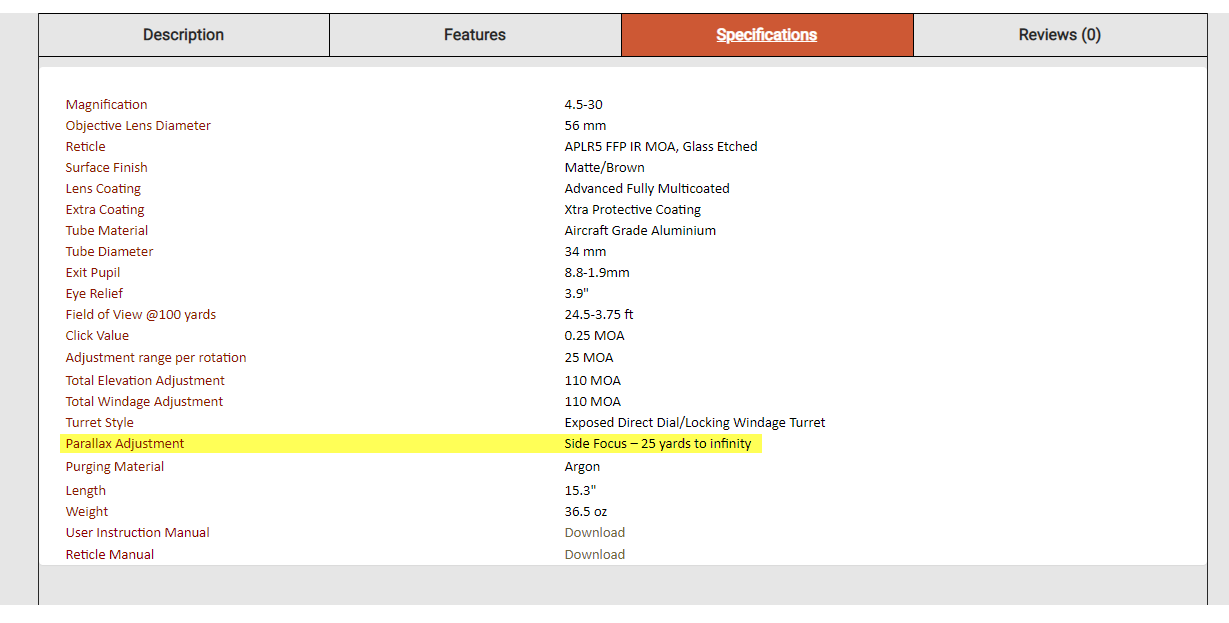
Task: Click the "Side Focus – 25 yards to infinity" value
Action: (x=657, y=444)
